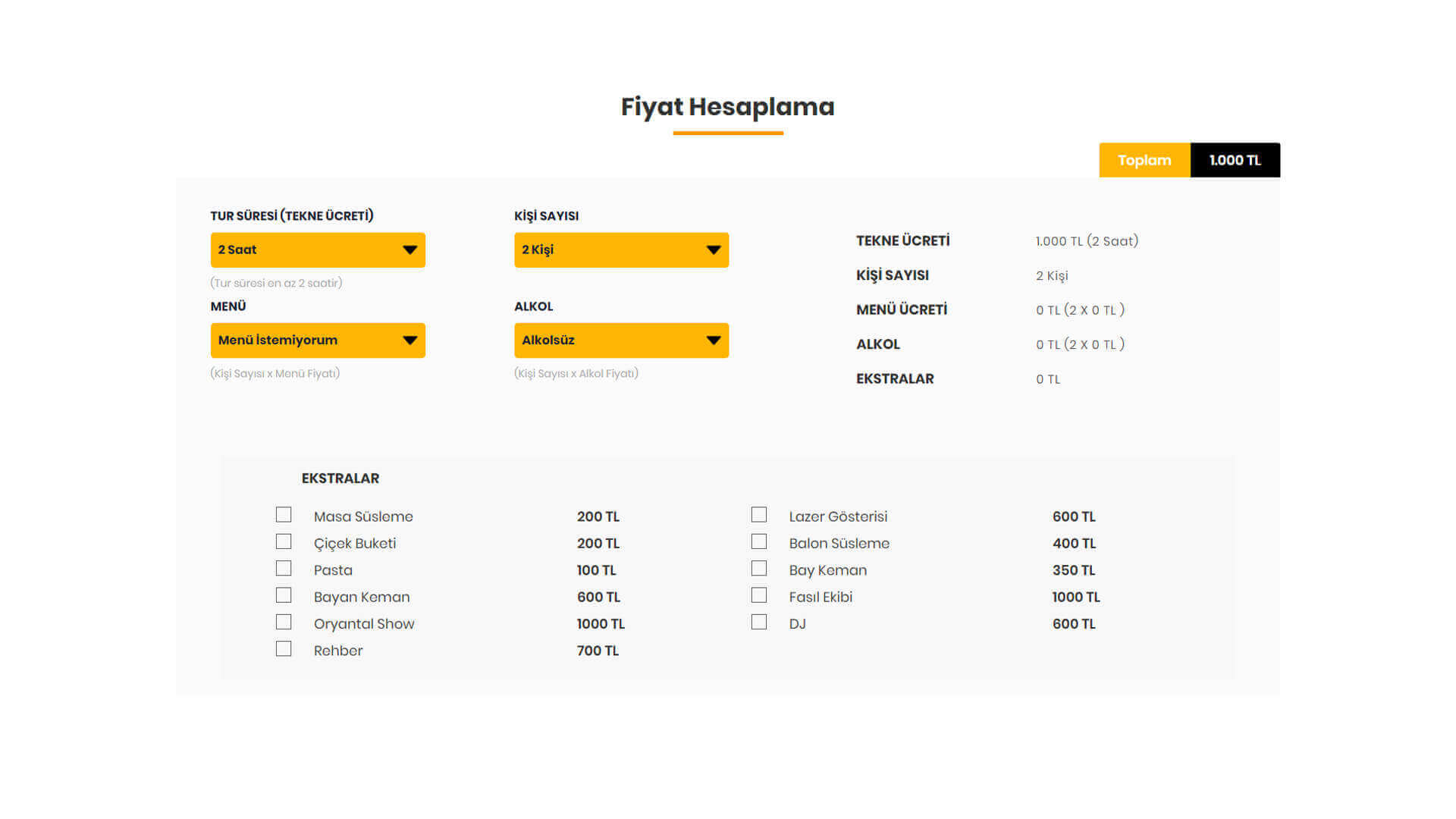This screenshot has height=819, width=1456.
Task: Click the Tekne Ücreti value 1.000 TL (2 Saat)
Action: point(1087,241)
